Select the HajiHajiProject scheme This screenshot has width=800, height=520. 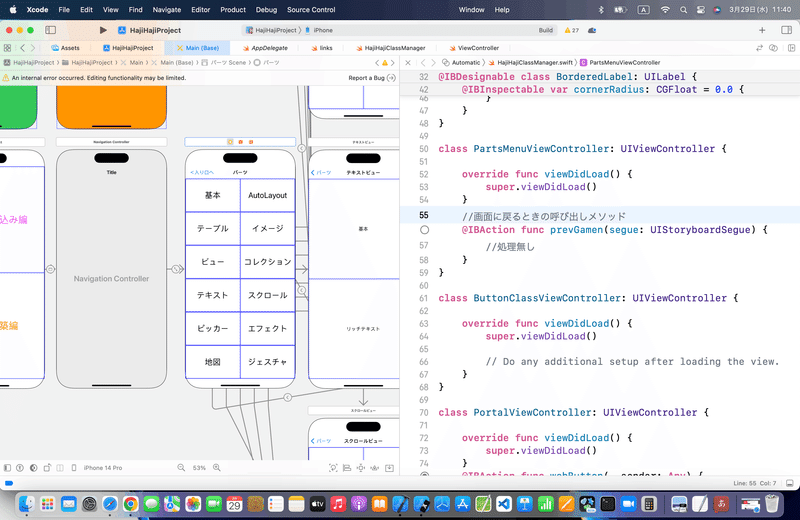pos(271,30)
